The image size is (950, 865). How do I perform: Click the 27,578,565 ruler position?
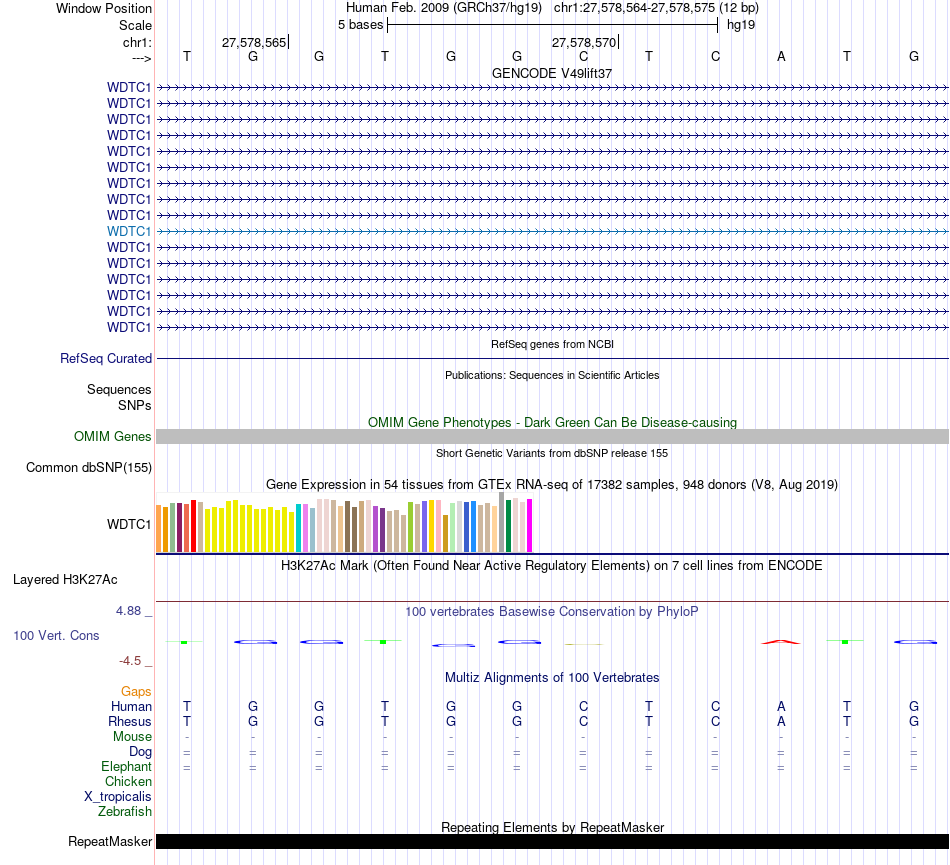pos(254,42)
